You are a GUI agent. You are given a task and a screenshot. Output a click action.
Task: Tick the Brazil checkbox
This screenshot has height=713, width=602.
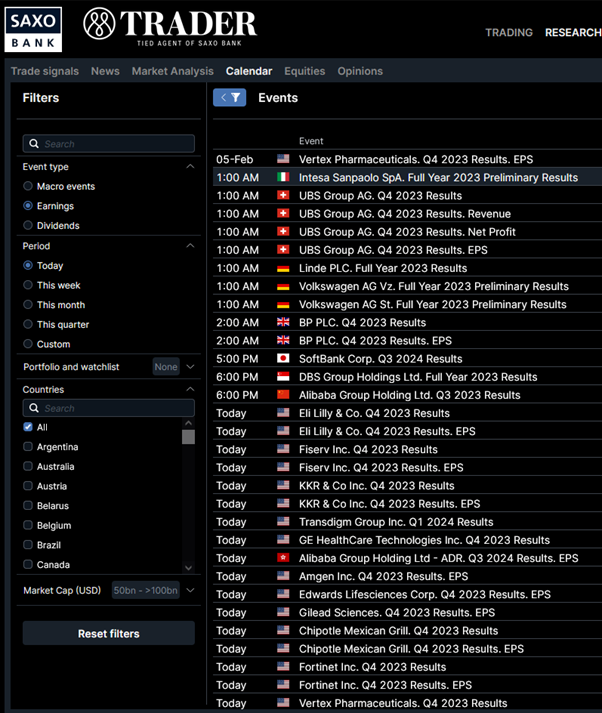pyautogui.click(x=28, y=545)
